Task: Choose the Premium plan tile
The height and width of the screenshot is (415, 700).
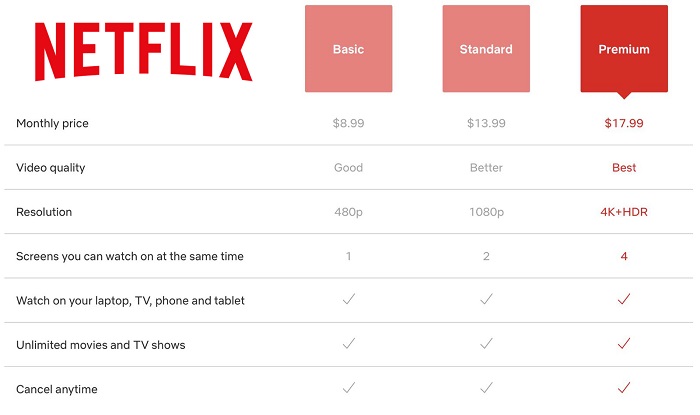Action: 624,49
